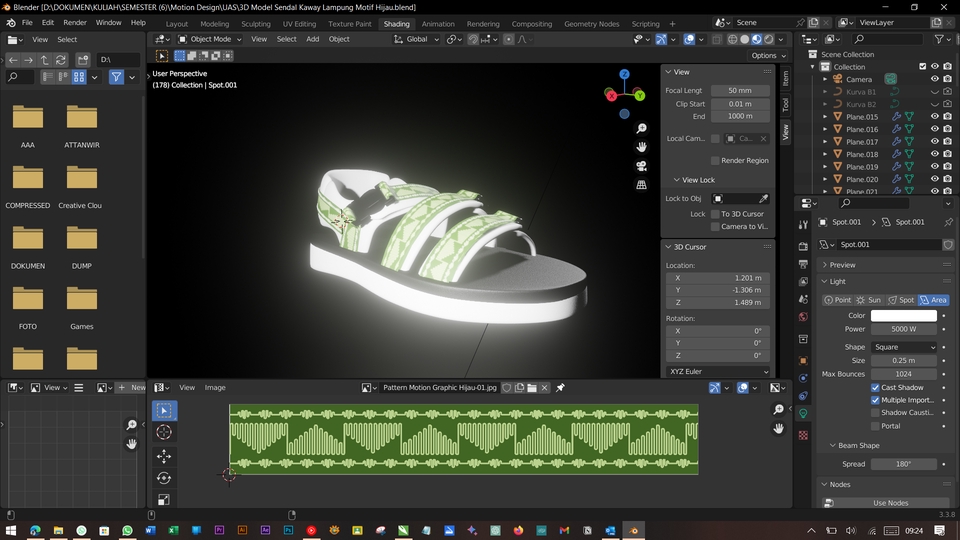
Task: Enable Camera to View lock checkbox
Action: (x=714, y=227)
